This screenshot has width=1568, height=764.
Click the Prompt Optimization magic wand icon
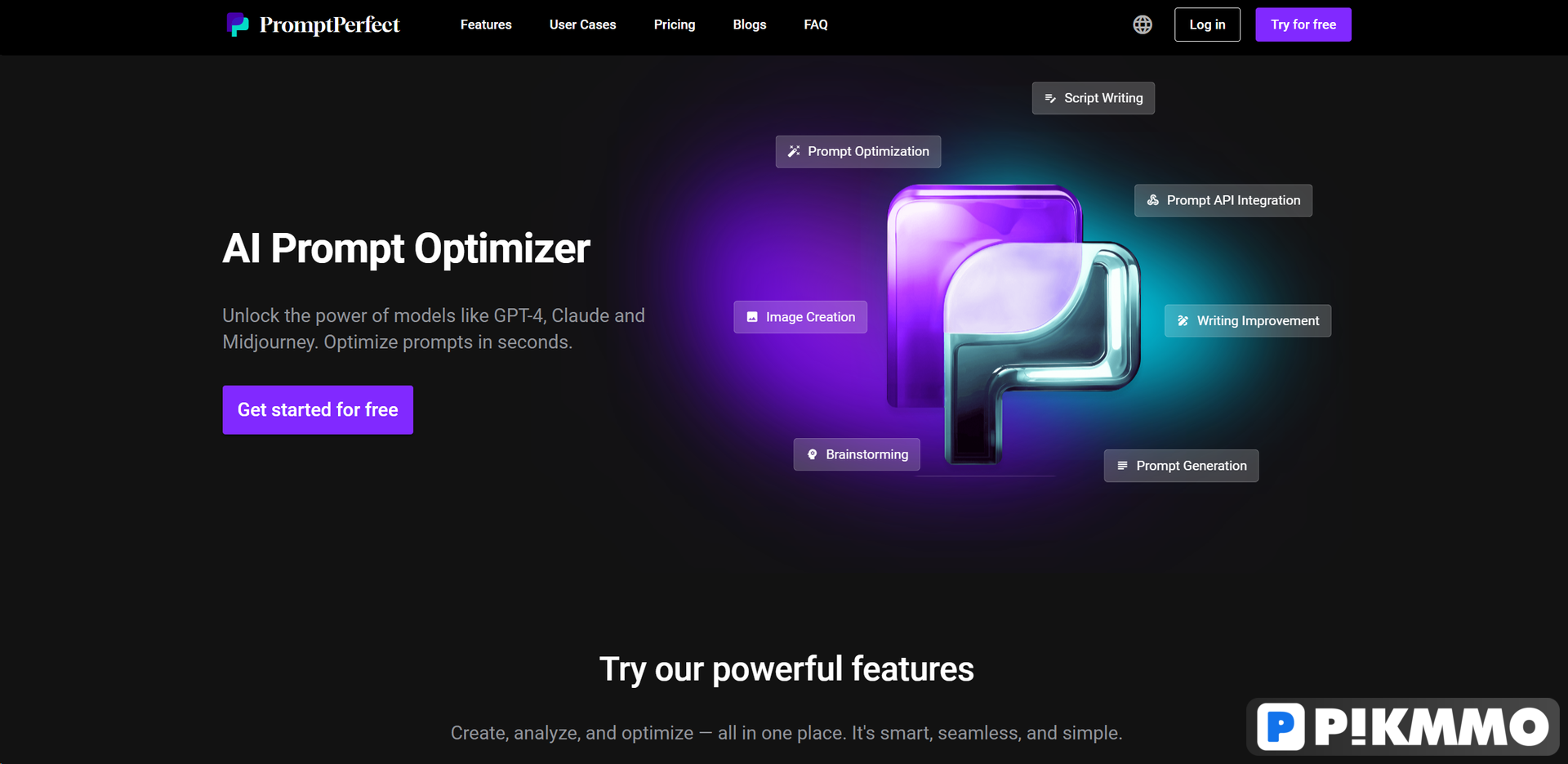pyautogui.click(x=794, y=151)
